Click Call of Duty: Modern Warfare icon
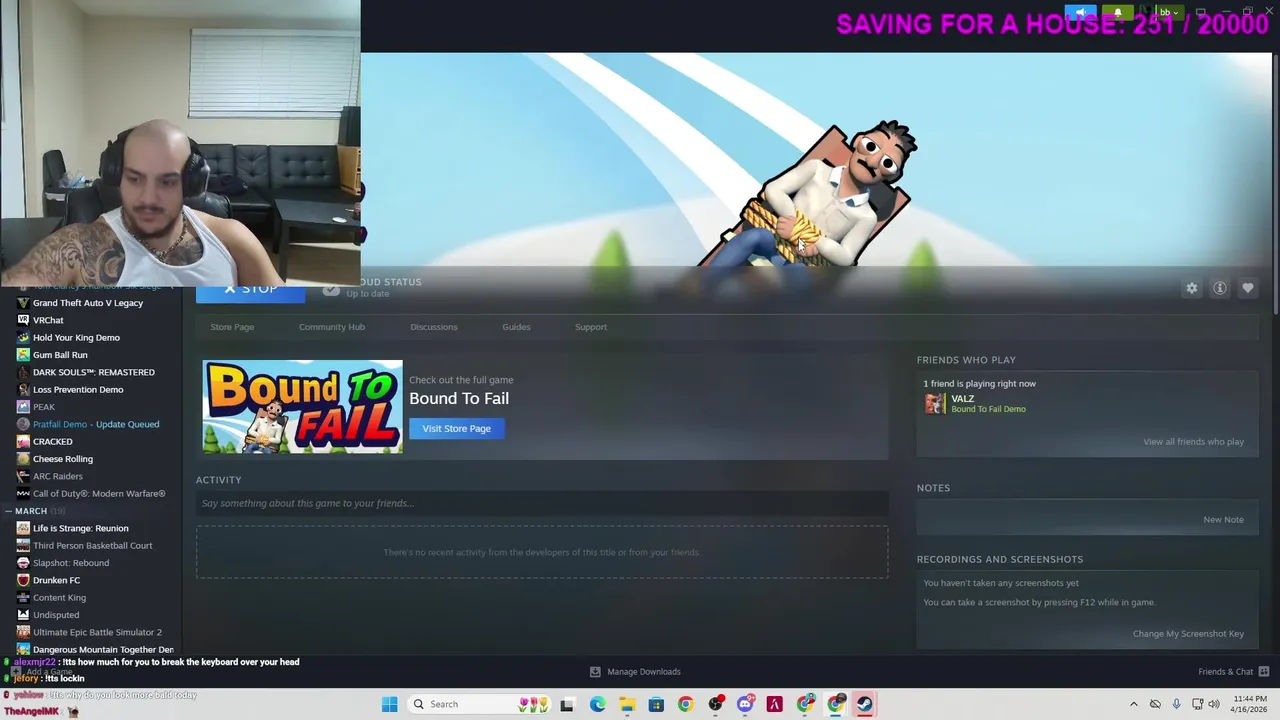Viewport: 1280px width, 720px height. coord(23,493)
